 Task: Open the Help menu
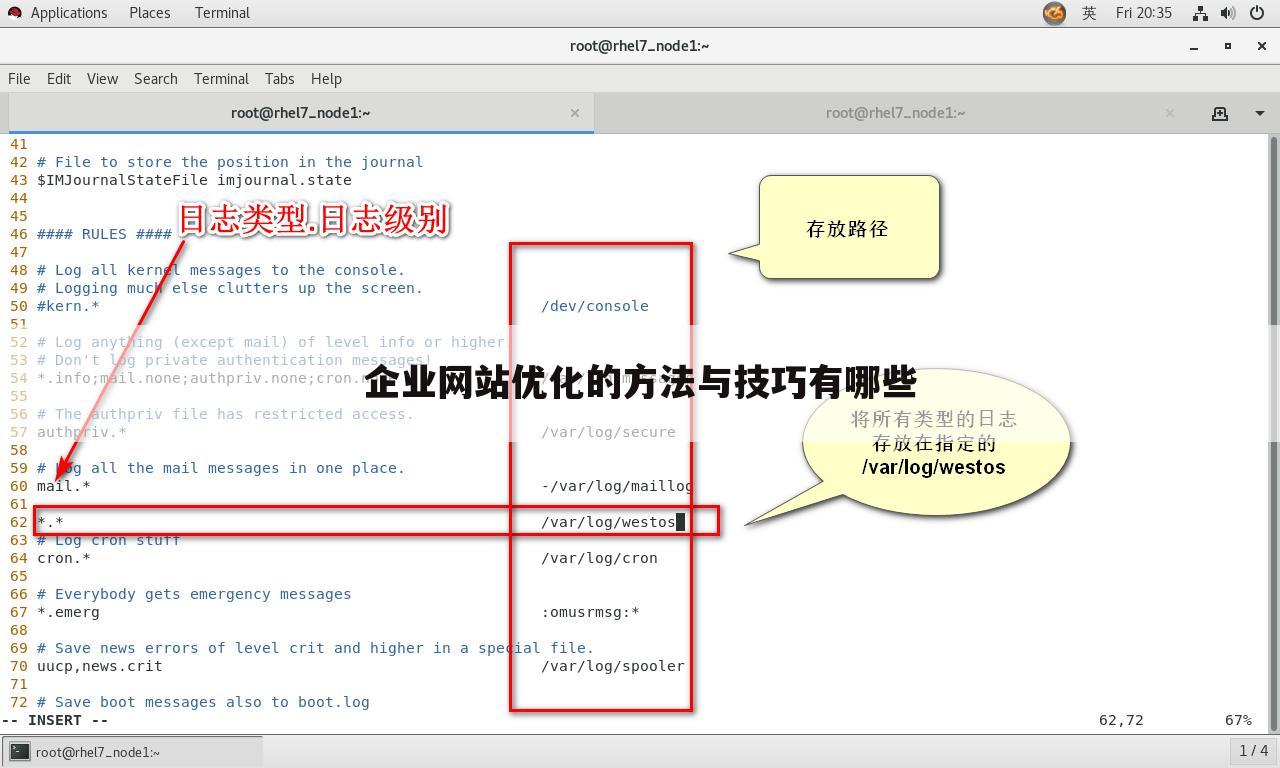coord(326,78)
